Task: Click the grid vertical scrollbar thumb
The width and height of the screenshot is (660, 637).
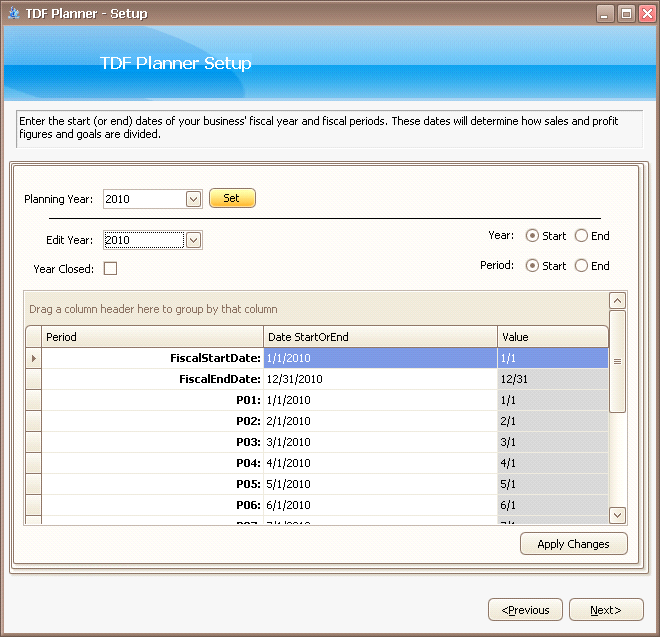Action: click(617, 362)
